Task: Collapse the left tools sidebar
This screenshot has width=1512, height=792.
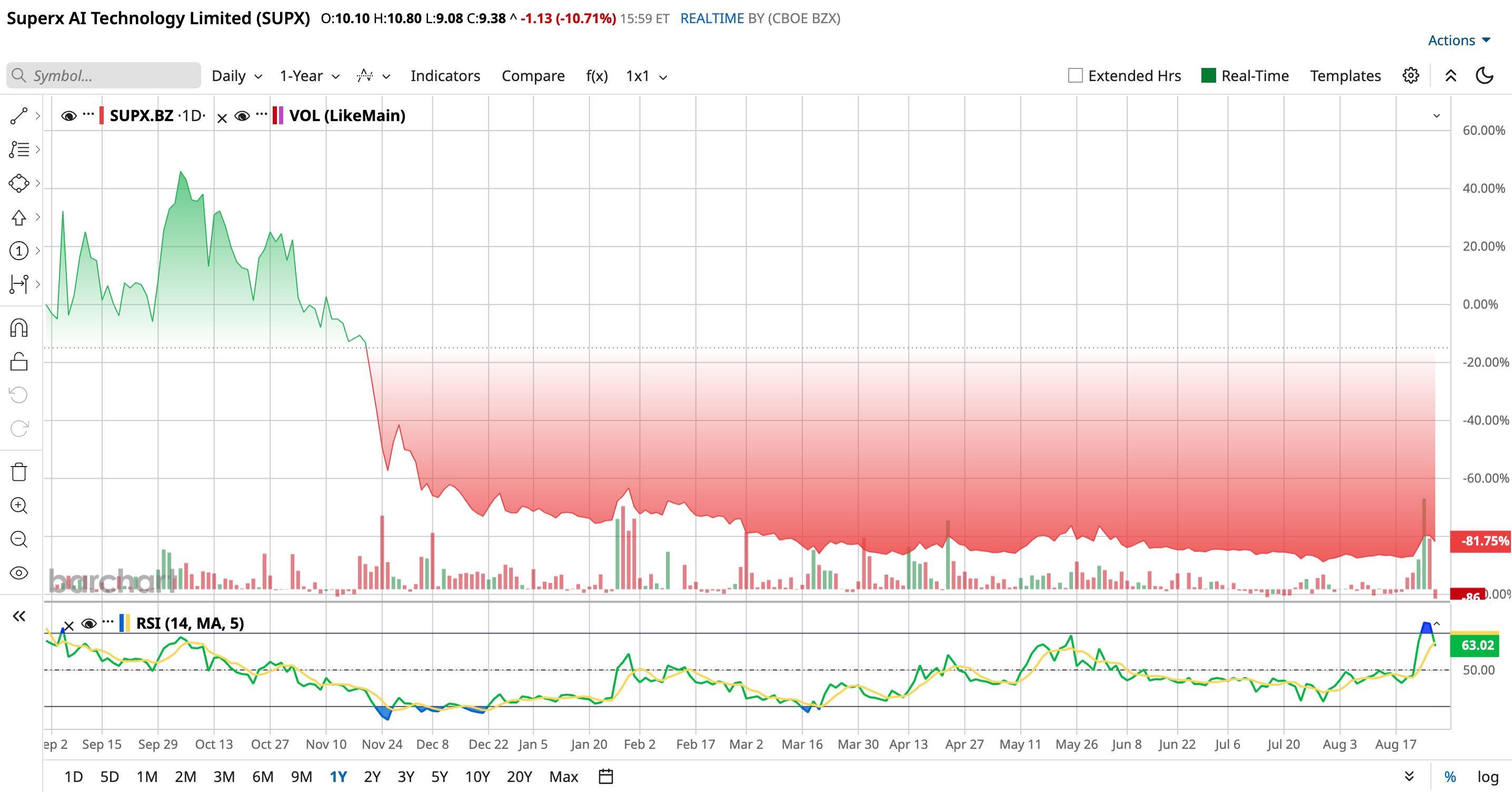Action: click(19, 616)
